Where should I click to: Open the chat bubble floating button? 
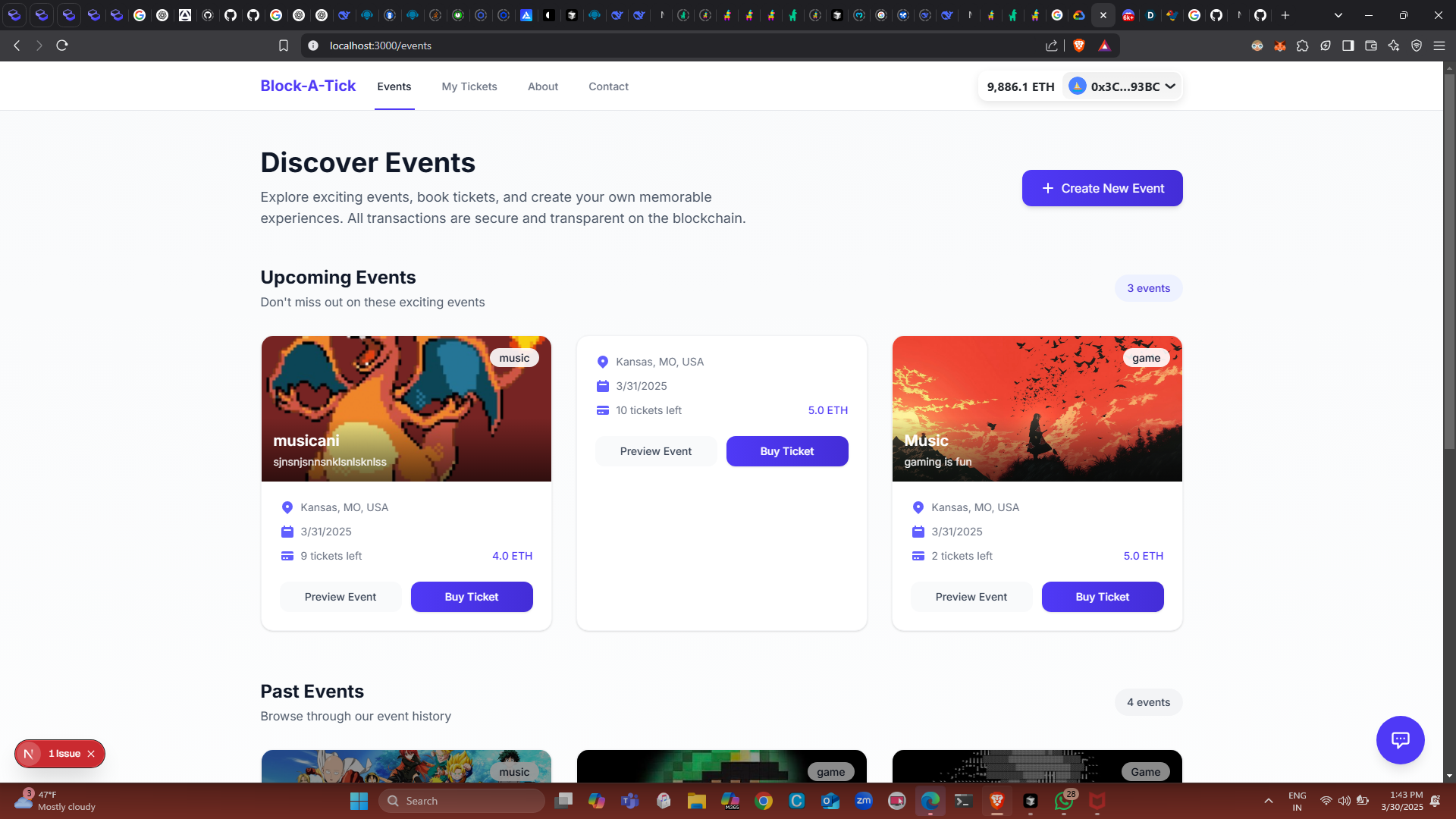1400,739
